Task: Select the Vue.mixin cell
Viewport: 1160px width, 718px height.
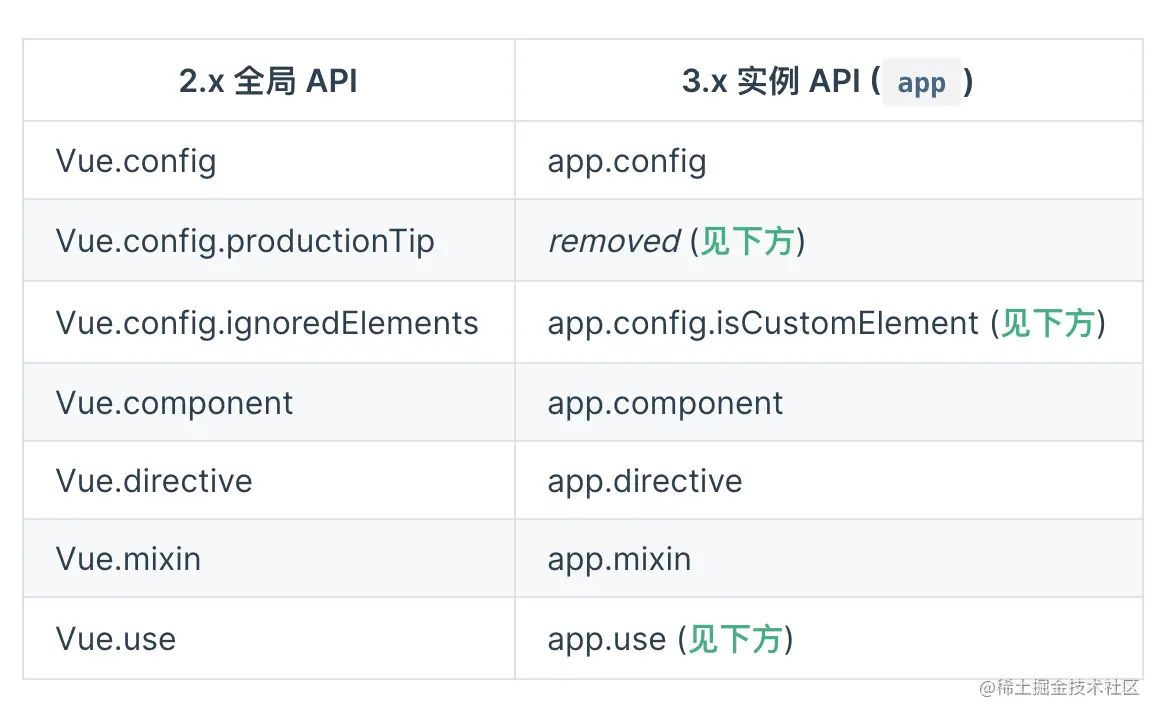Action: click(x=128, y=559)
